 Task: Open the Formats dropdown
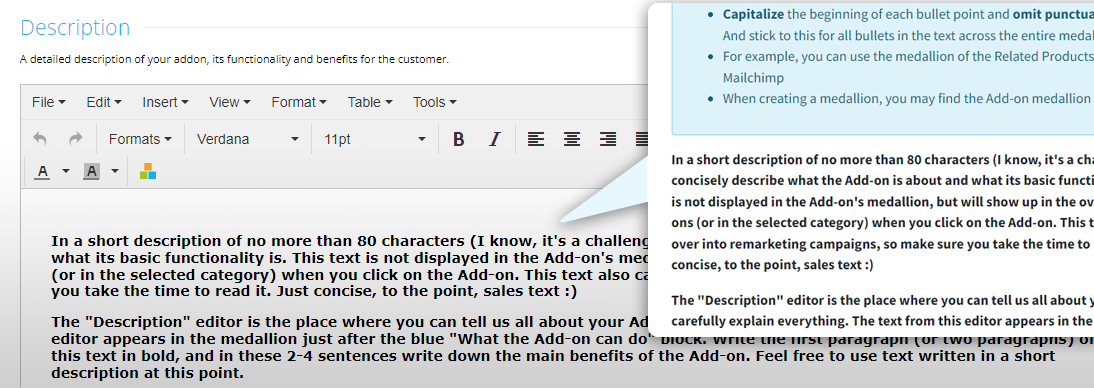(x=140, y=139)
